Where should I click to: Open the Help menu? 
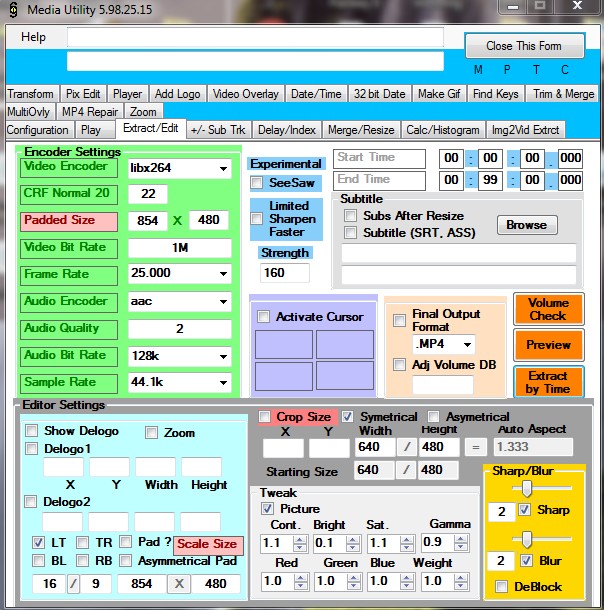tap(33, 37)
